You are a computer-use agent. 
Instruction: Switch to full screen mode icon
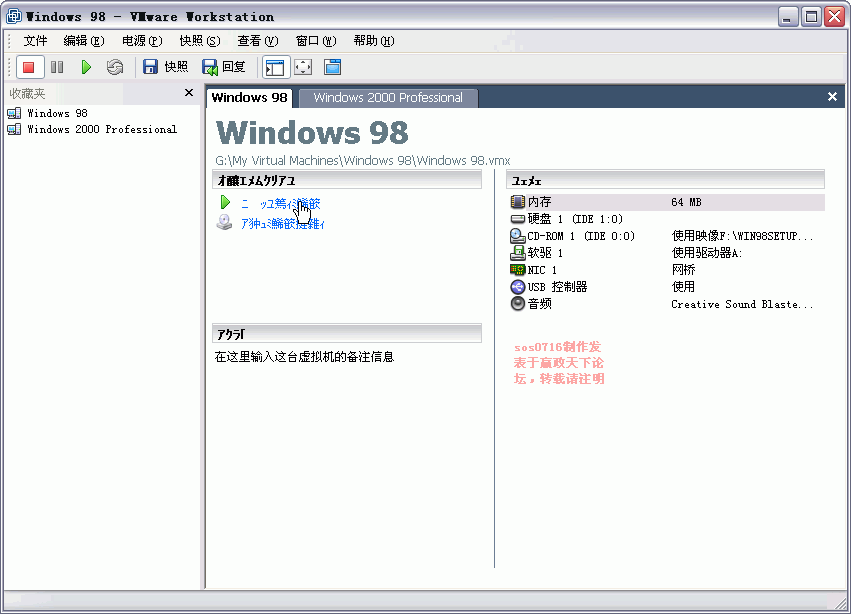[x=303, y=67]
